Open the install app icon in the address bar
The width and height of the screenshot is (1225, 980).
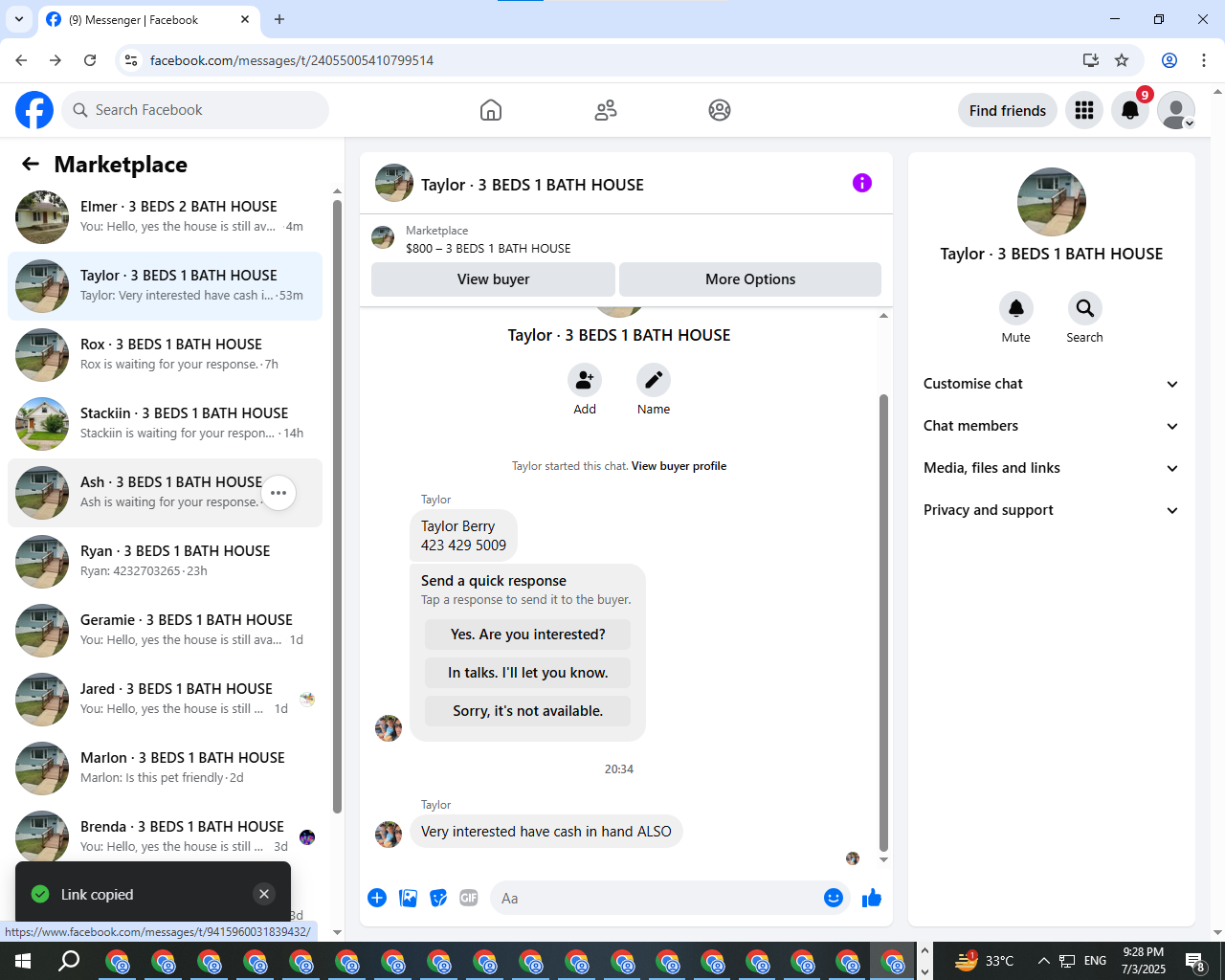[x=1090, y=60]
